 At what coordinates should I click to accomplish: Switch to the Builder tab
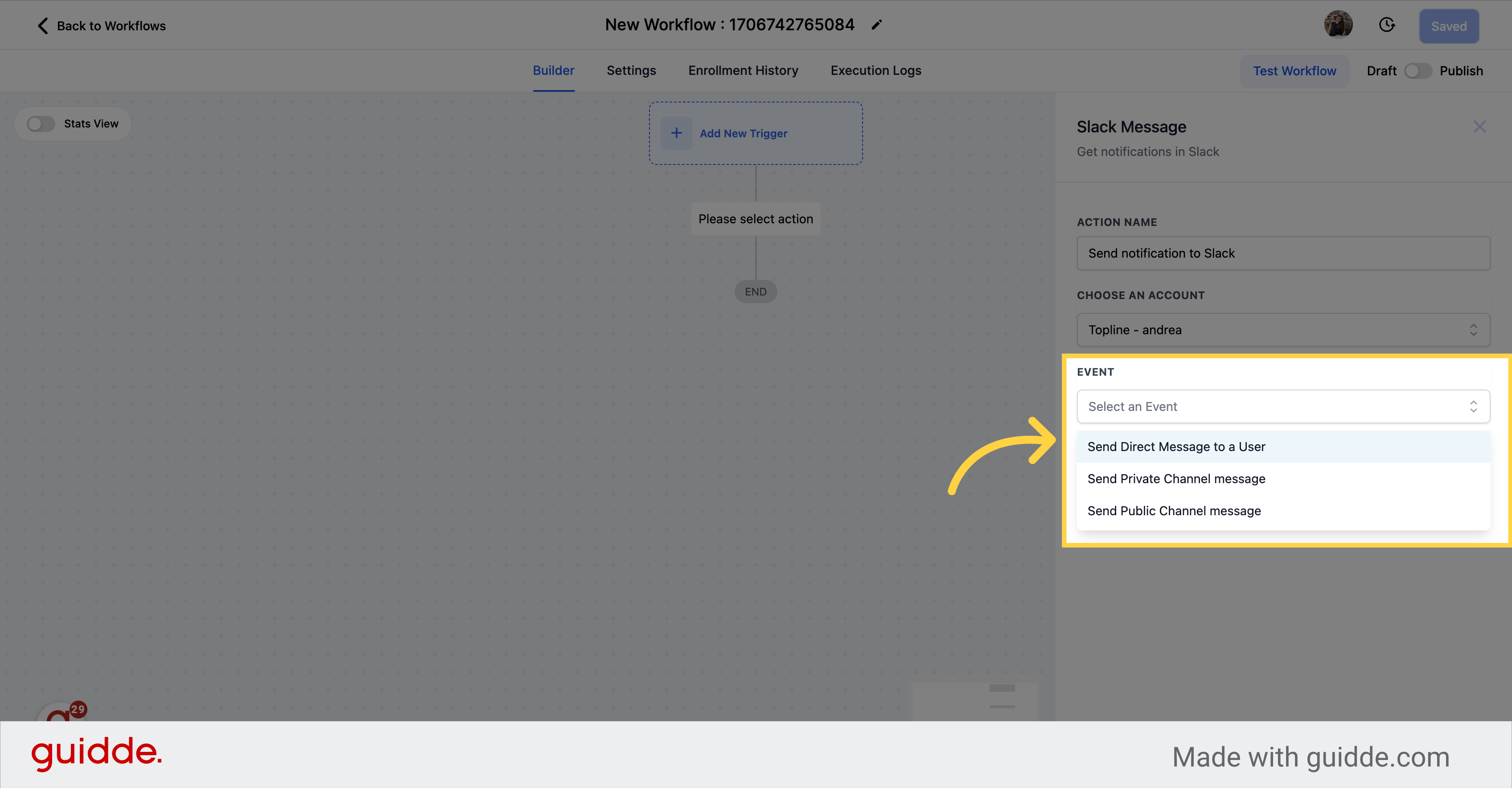pyautogui.click(x=554, y=70)
